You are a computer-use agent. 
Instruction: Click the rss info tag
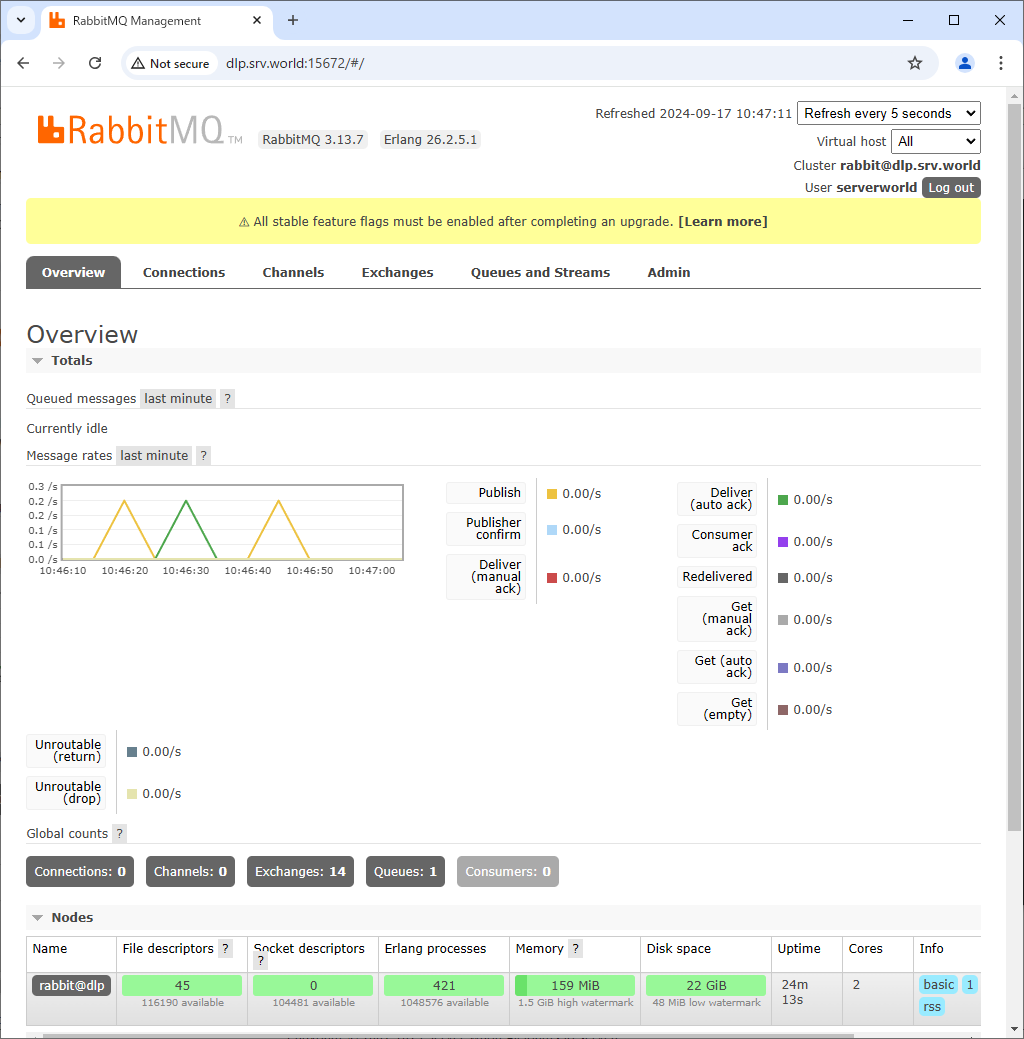932,1007
